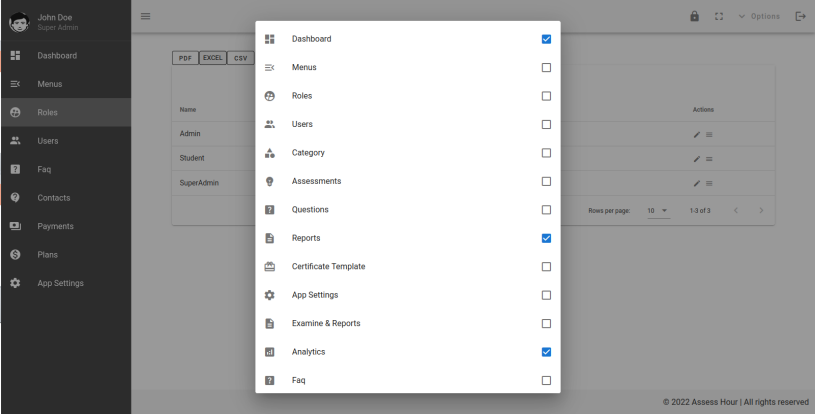Viewport: 815px width, 414px height.
Task: Open Contacts in the sidebar
Action: point(54,198)
